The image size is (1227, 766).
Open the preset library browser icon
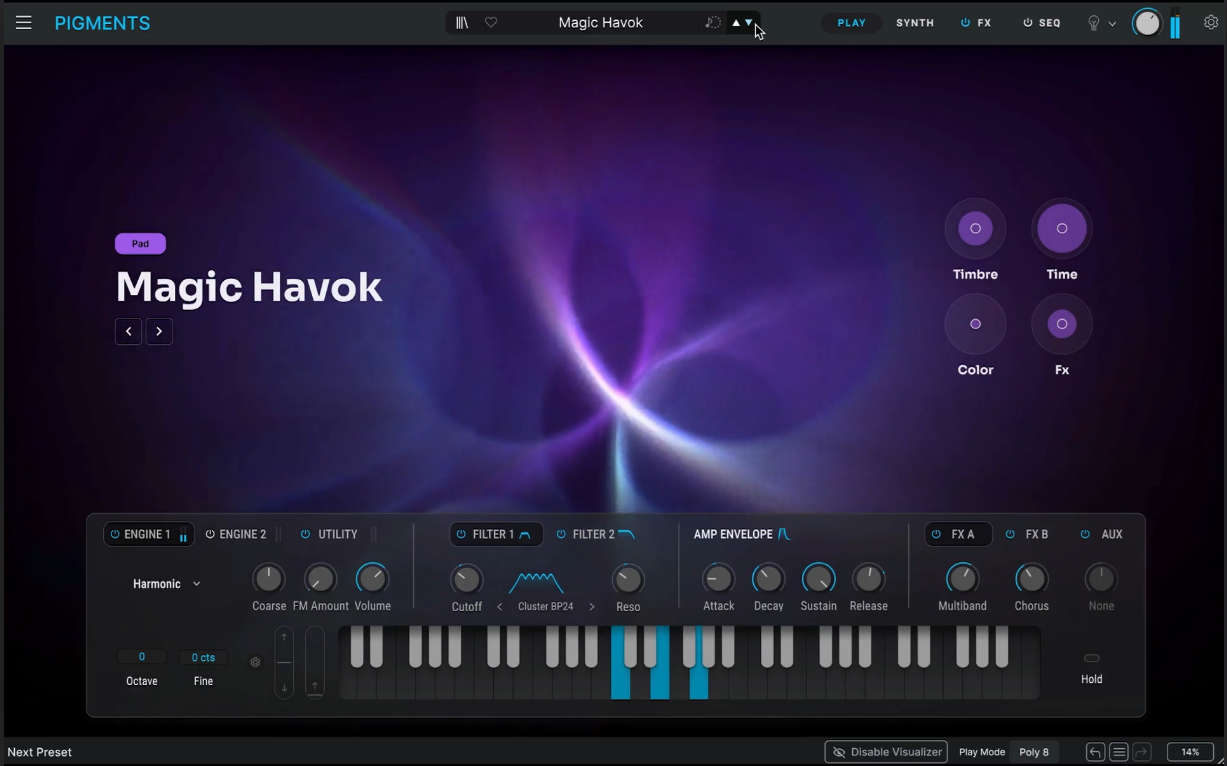coord(462,23)
